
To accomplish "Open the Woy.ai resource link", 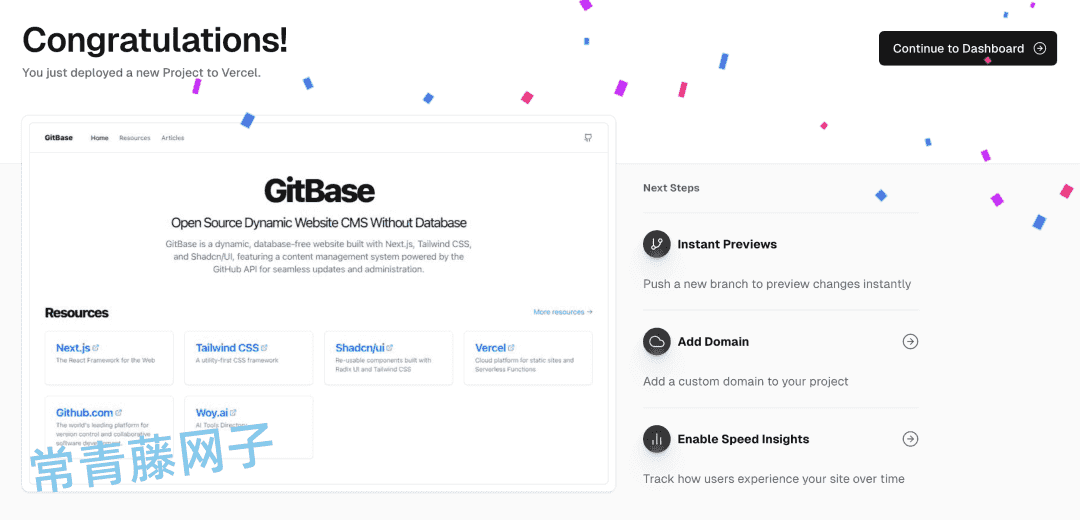I will click(212, 413).
